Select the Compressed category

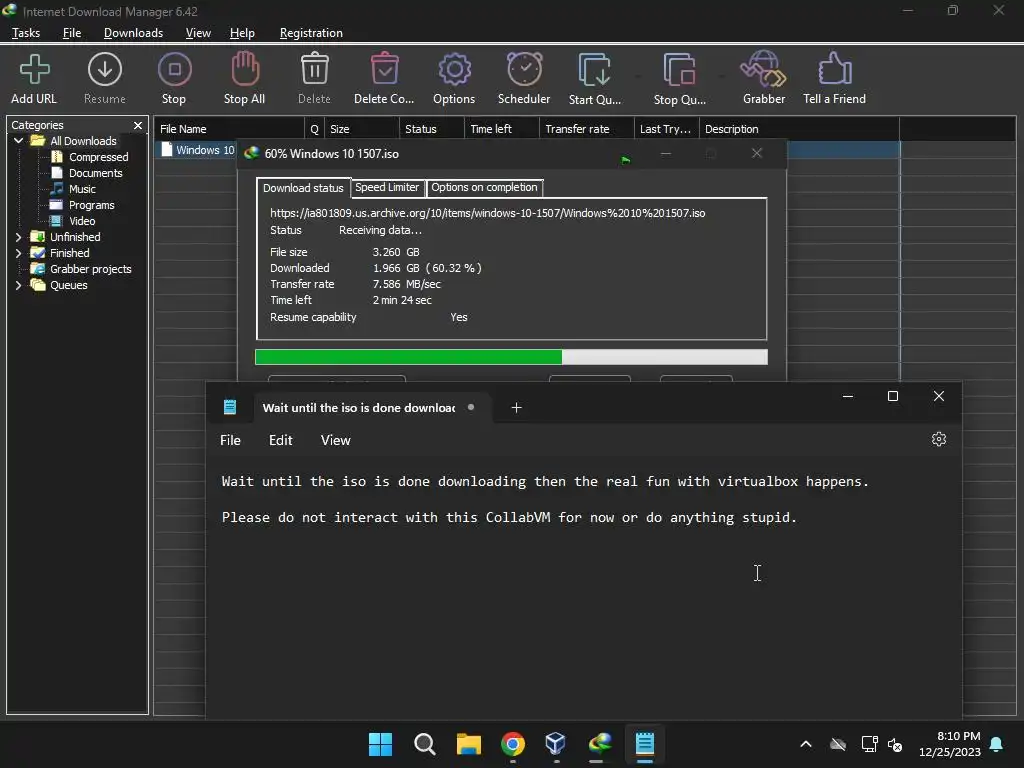point(99,157)
